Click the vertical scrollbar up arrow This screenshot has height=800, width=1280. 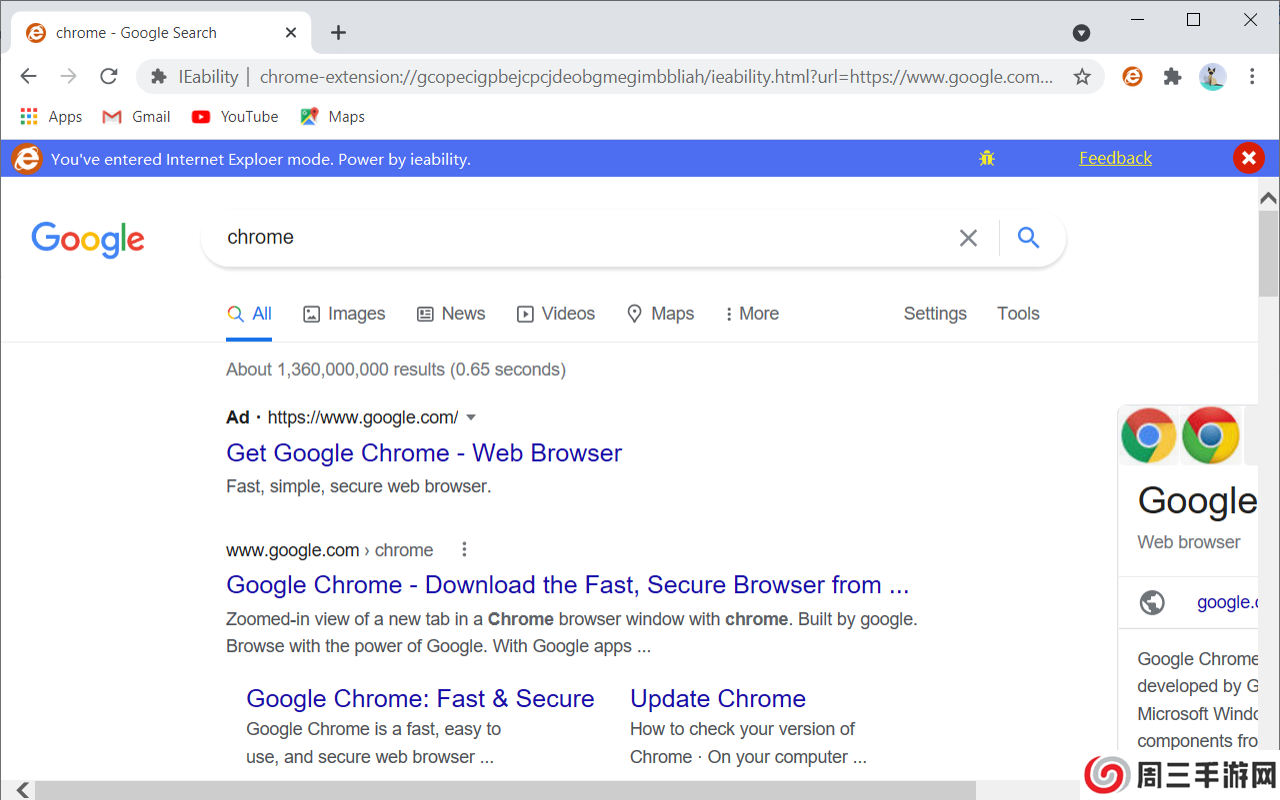[x=1268, y=197]
